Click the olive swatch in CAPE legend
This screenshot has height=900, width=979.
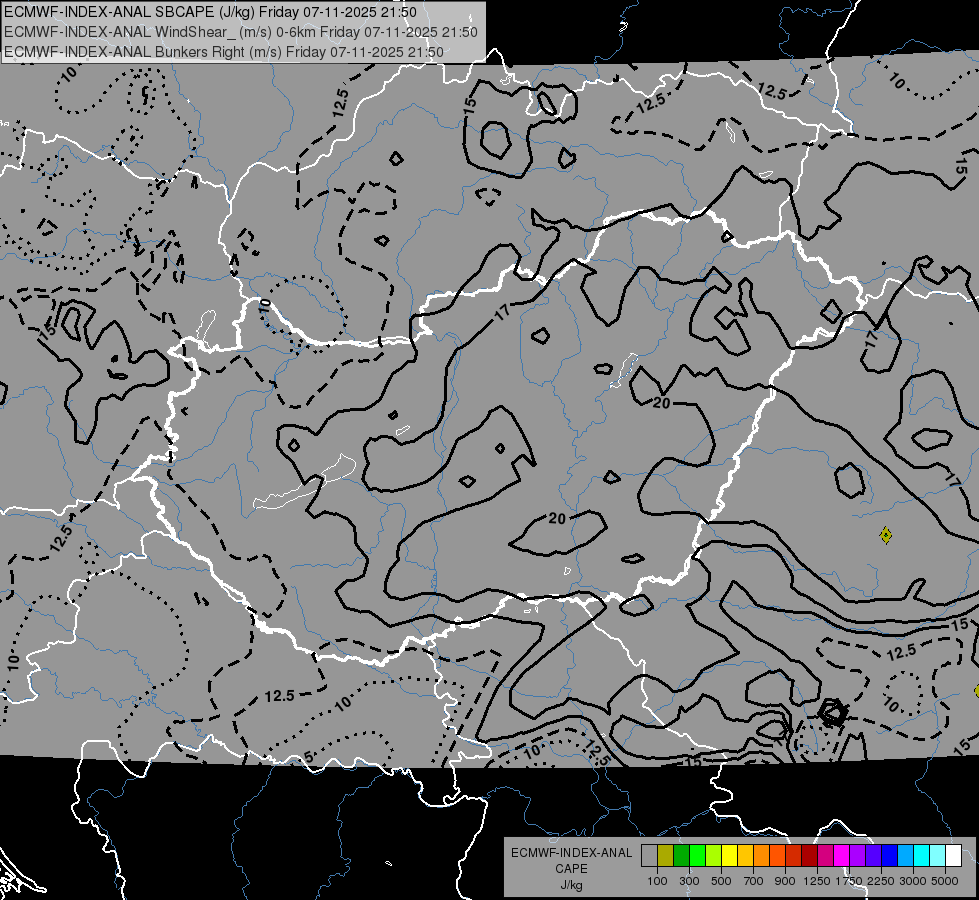tap(665, 856)
